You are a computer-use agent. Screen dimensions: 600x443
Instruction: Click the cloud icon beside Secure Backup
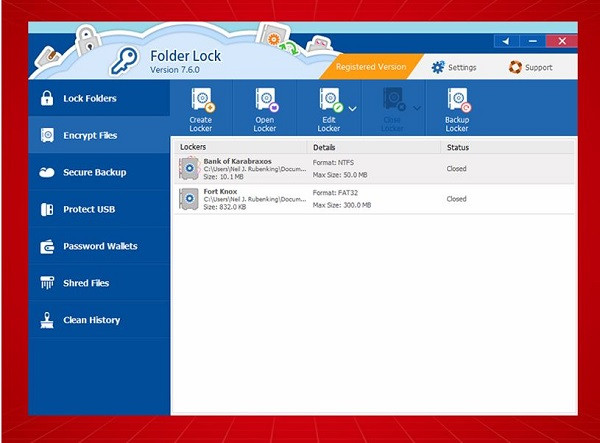pos(47,173)
